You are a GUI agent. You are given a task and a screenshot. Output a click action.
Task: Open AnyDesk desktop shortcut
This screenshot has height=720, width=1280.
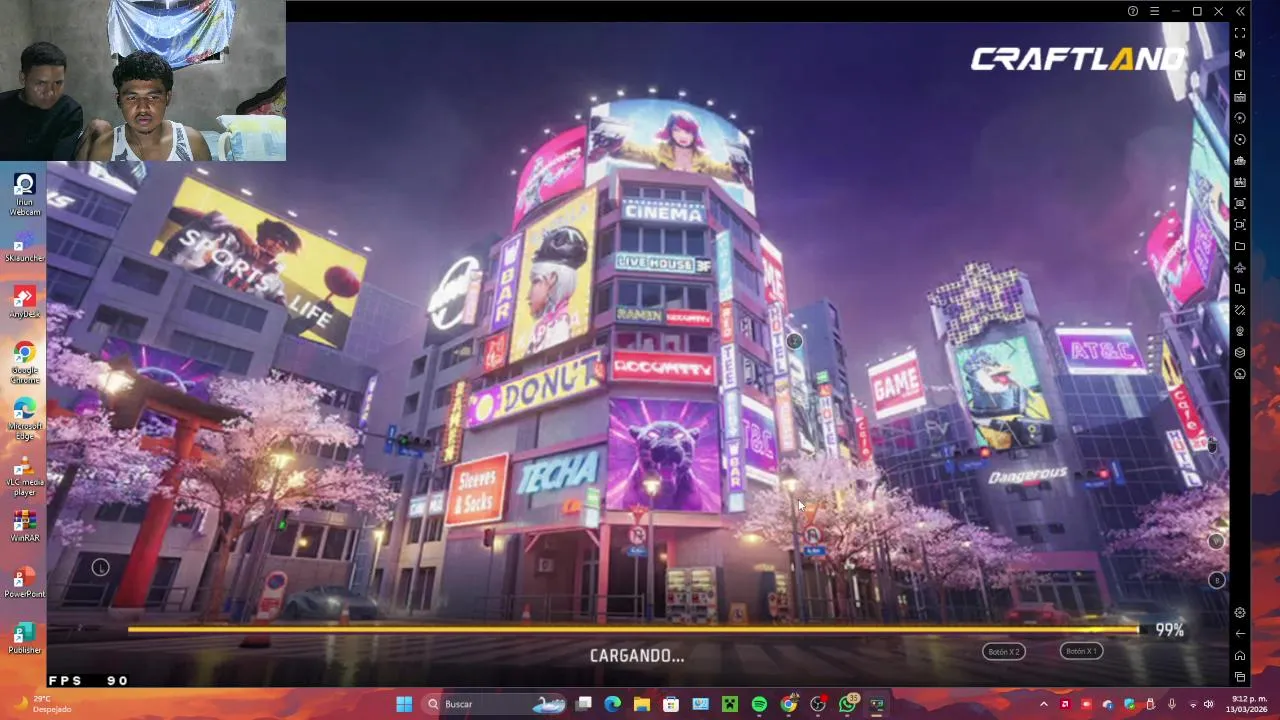[25, 302]
